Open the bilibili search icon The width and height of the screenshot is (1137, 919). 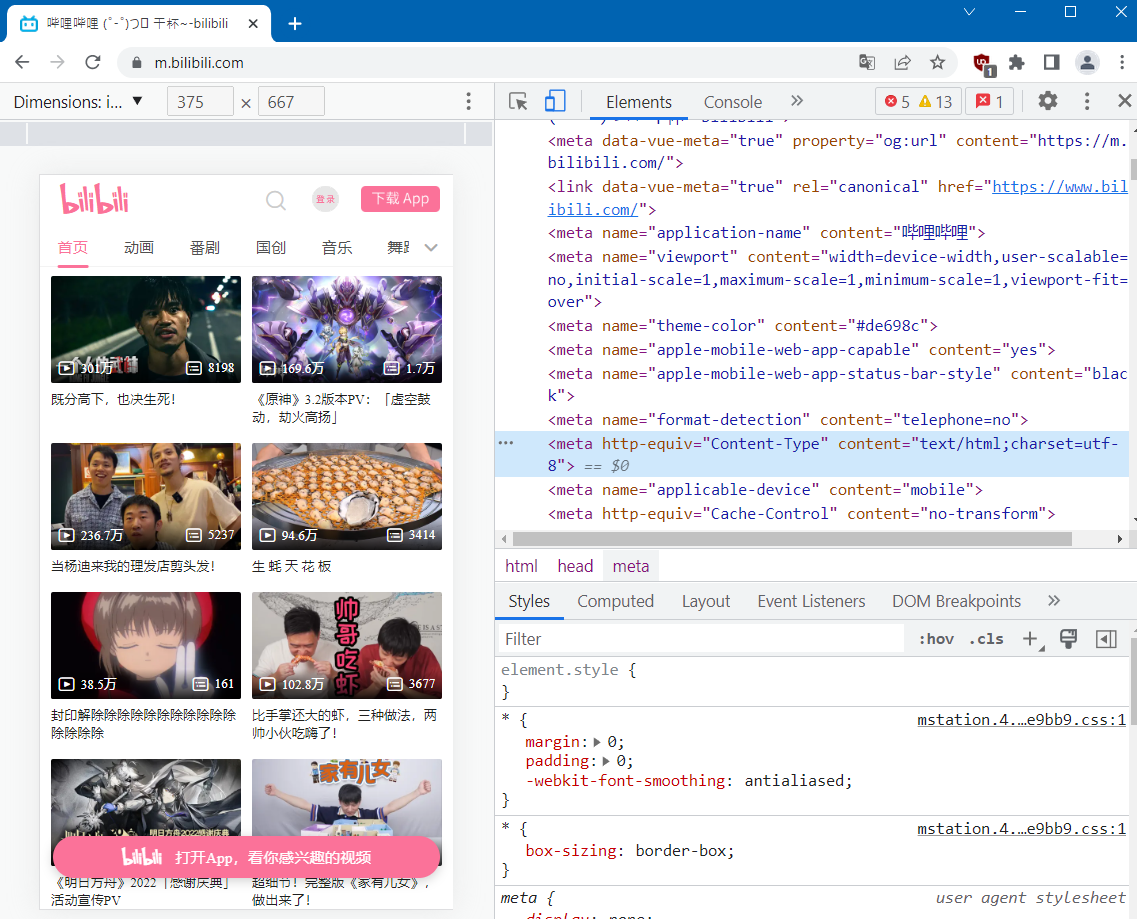click(276, 199)
